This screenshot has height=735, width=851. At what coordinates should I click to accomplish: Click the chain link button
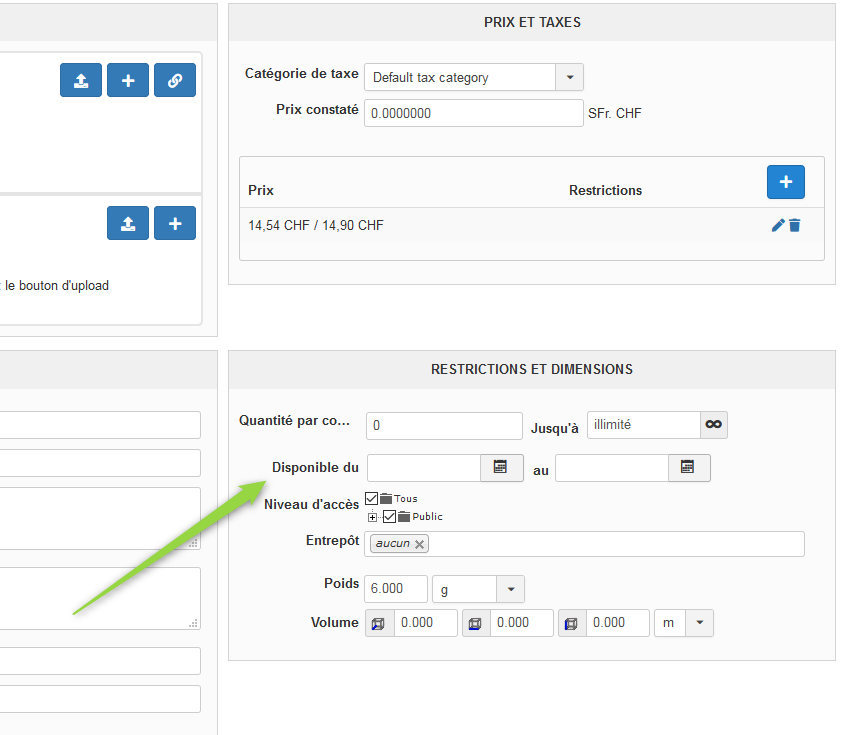tap(175, 80)
